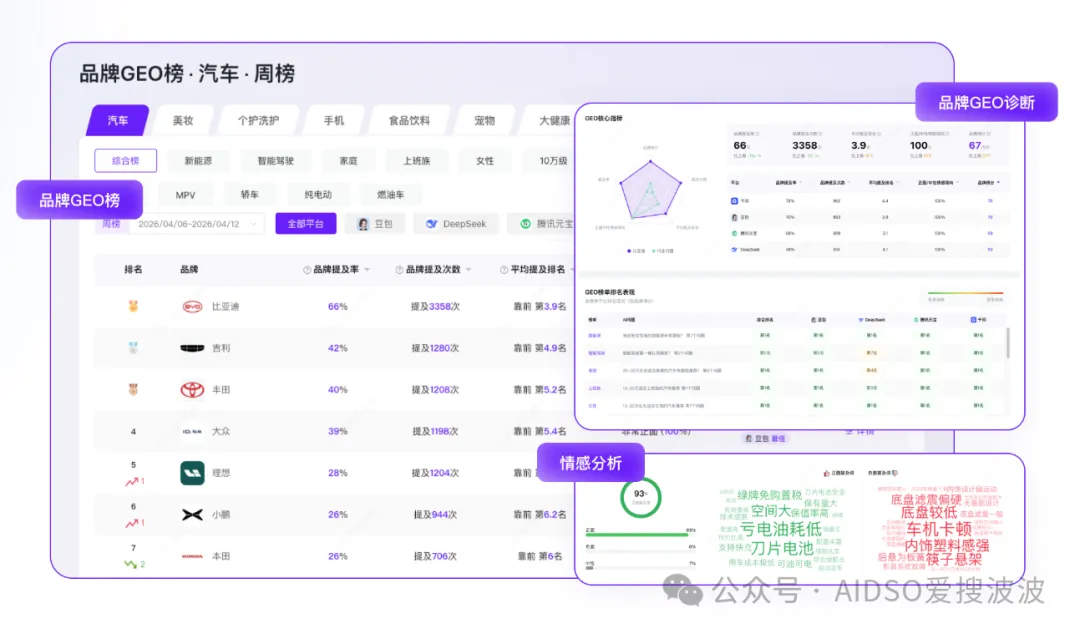The height and width of the screenshot is (634, 1080).
Task: Click the GEO核心指标 radar chart
Action: (650, 191)
